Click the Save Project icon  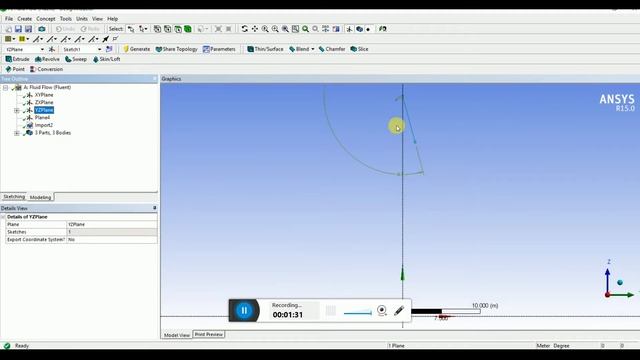pyautogui.click(x=18, y=29)
